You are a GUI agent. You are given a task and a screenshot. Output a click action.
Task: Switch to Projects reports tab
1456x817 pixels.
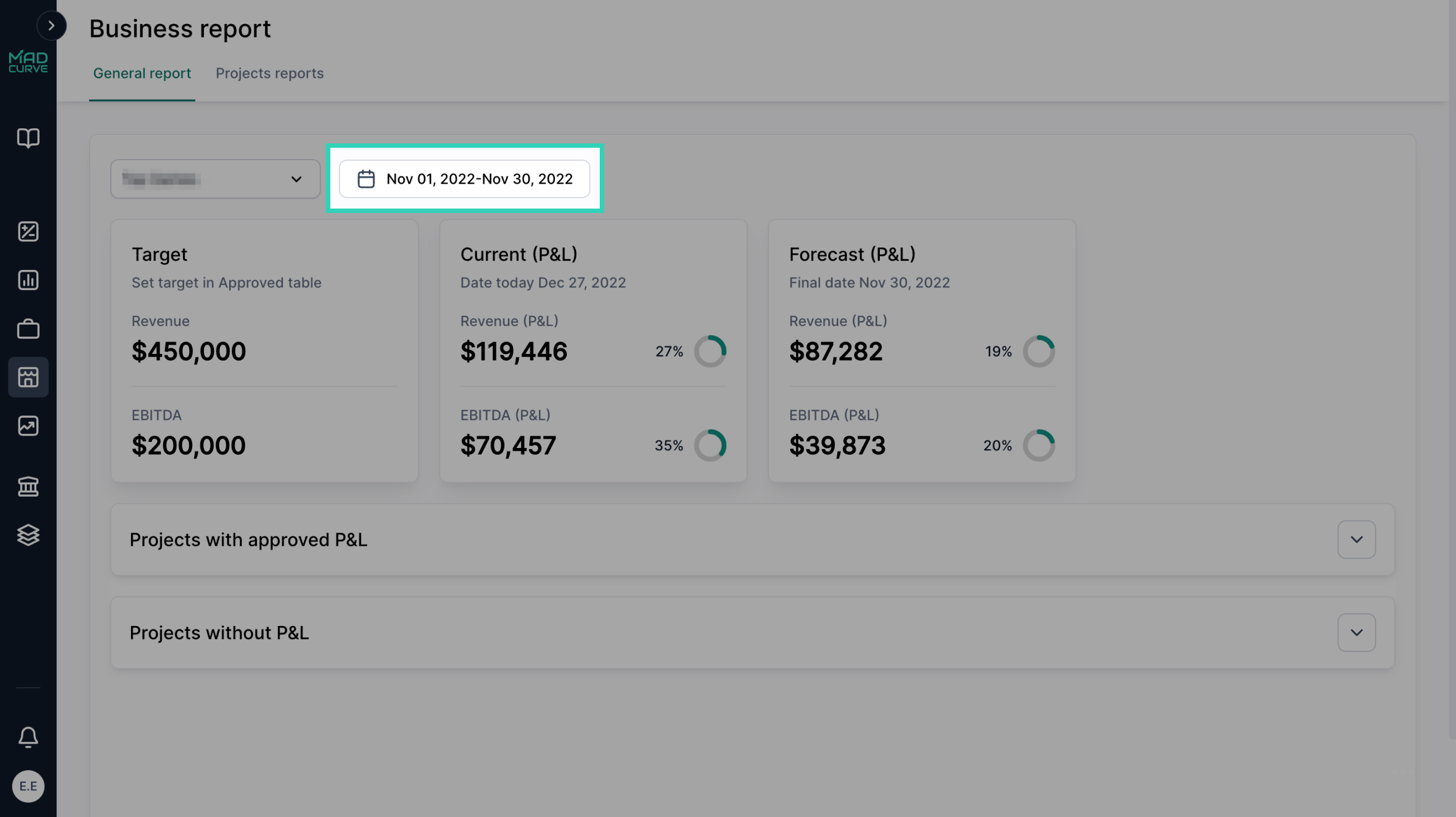(x=269, y=73)
